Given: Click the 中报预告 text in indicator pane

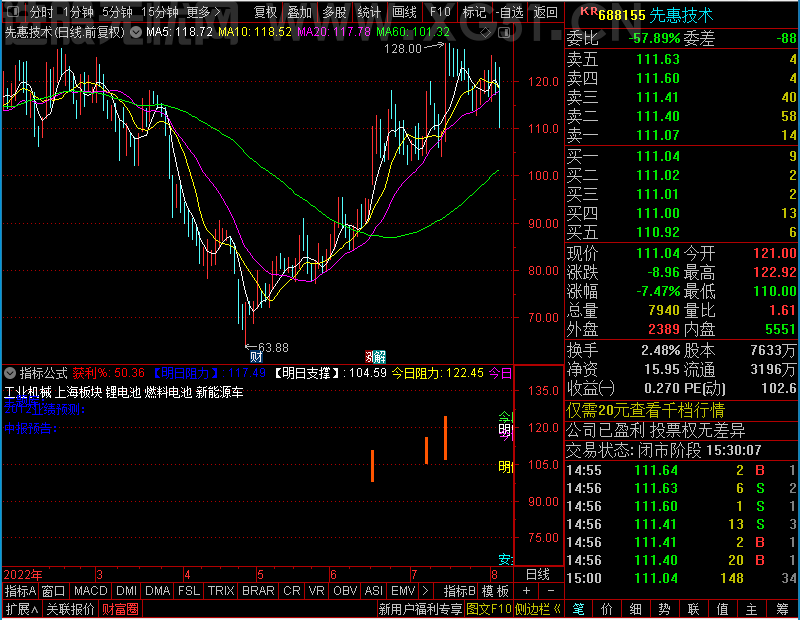Looking at the screenshot, I should 31,429.
